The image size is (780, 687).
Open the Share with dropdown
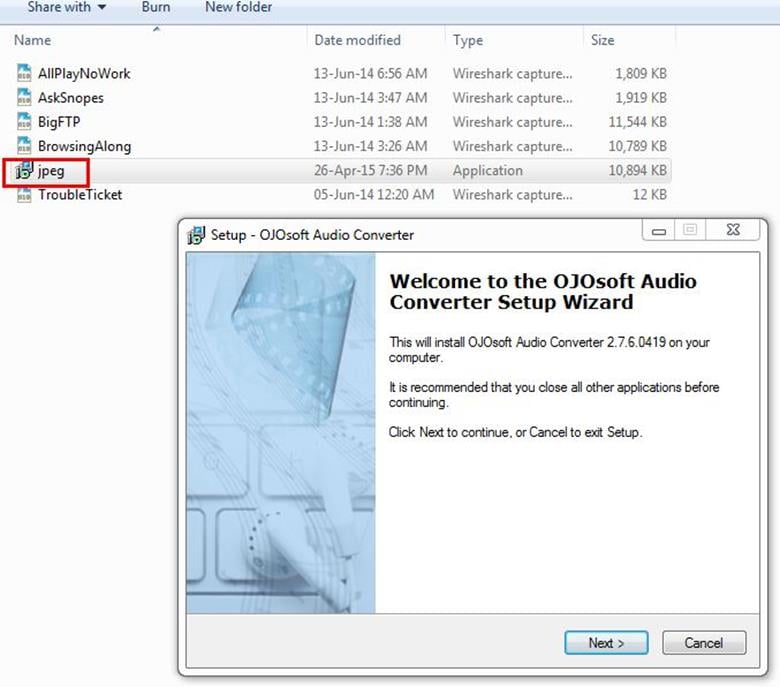click(x=66, y=7)
